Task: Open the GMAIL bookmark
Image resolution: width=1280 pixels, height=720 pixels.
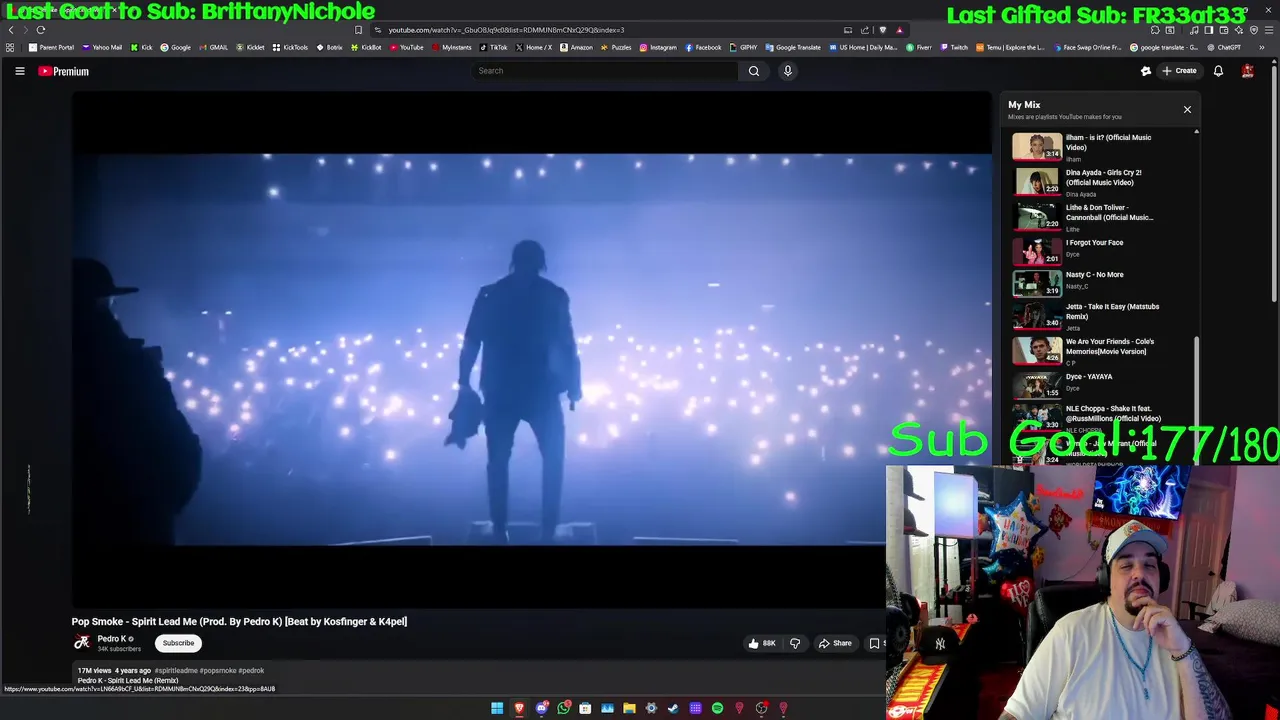Action: point(213,47)
